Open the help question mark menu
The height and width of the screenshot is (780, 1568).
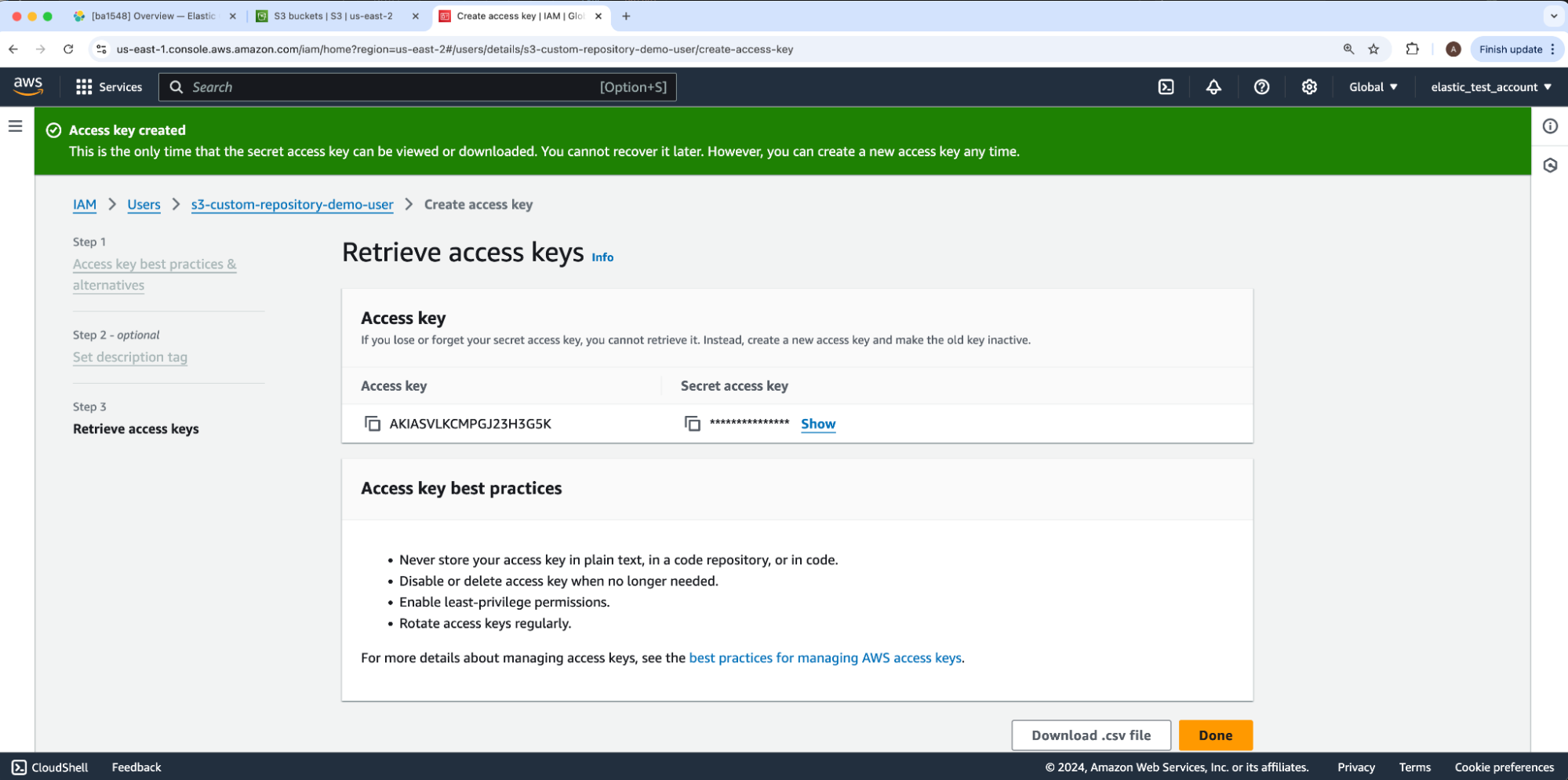click(1261, 87)
